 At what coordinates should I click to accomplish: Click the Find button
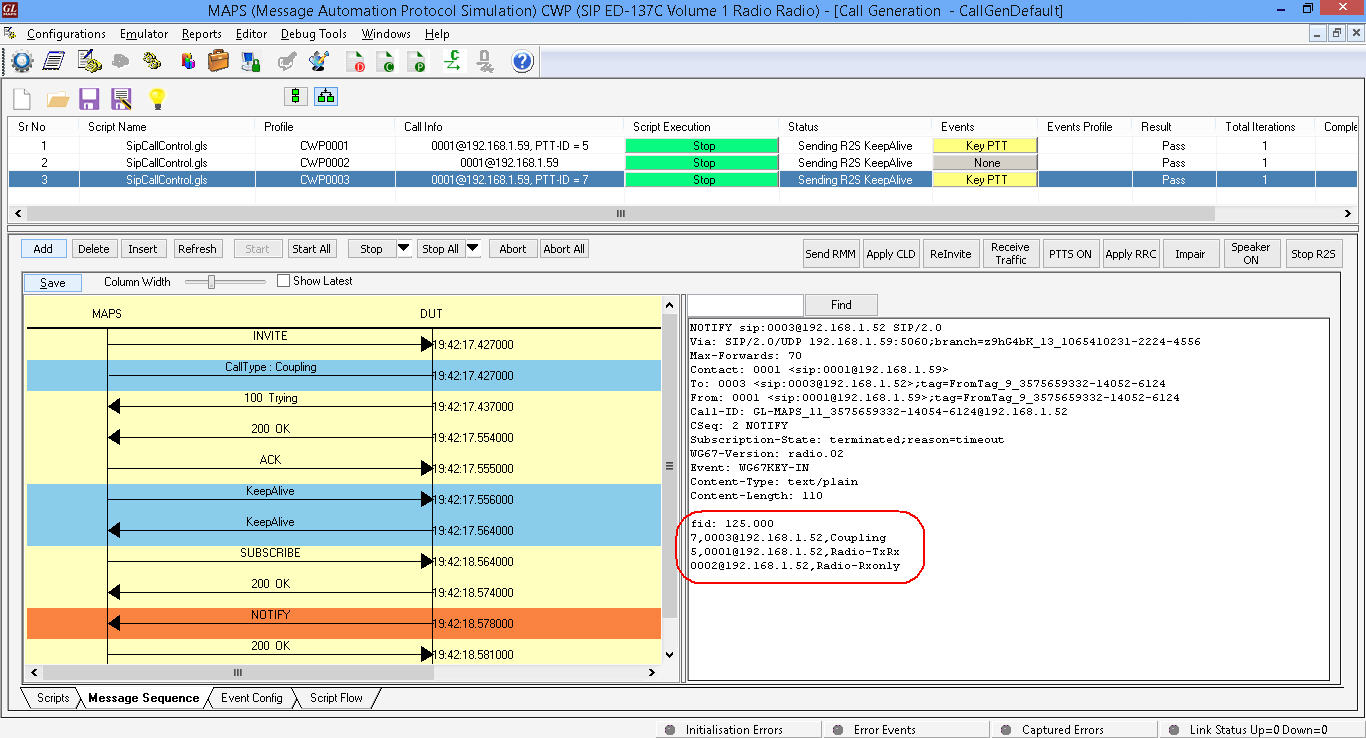841,305
